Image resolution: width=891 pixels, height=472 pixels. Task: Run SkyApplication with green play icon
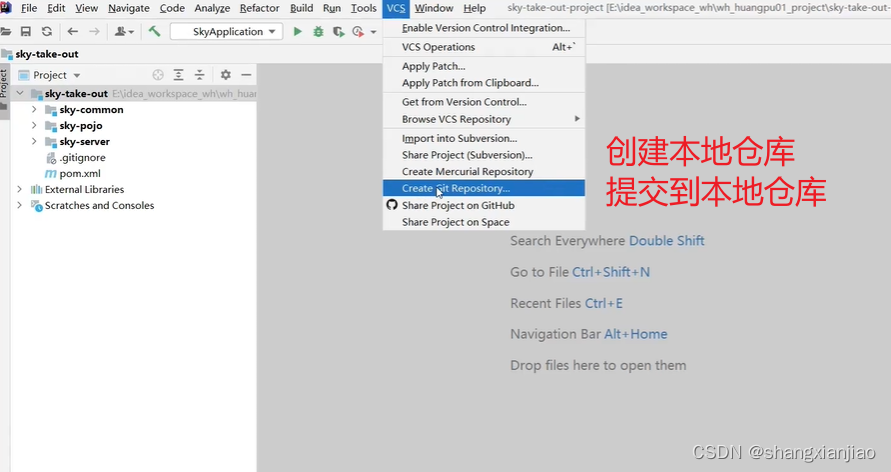[x=297, y=31]
